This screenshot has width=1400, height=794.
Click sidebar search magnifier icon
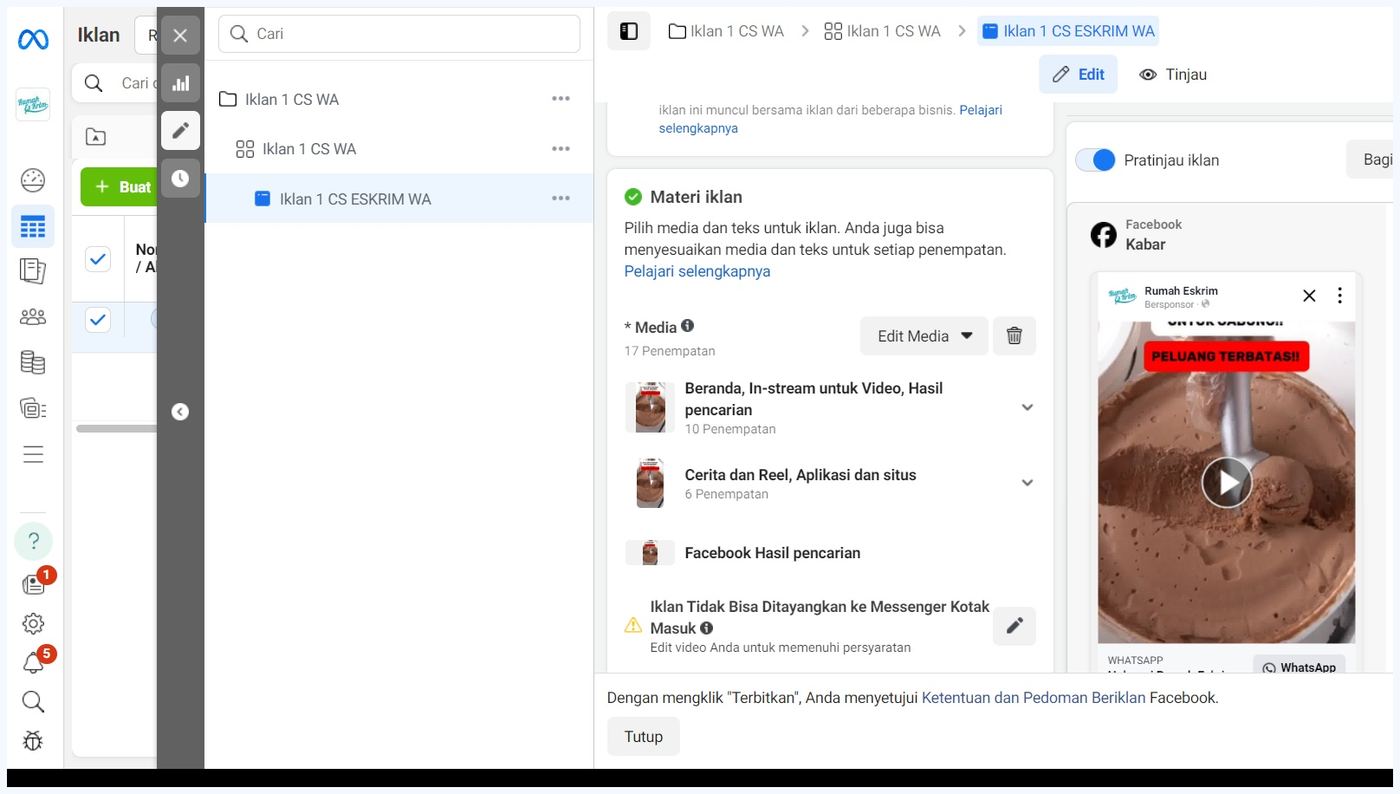[x=33, y=701]
